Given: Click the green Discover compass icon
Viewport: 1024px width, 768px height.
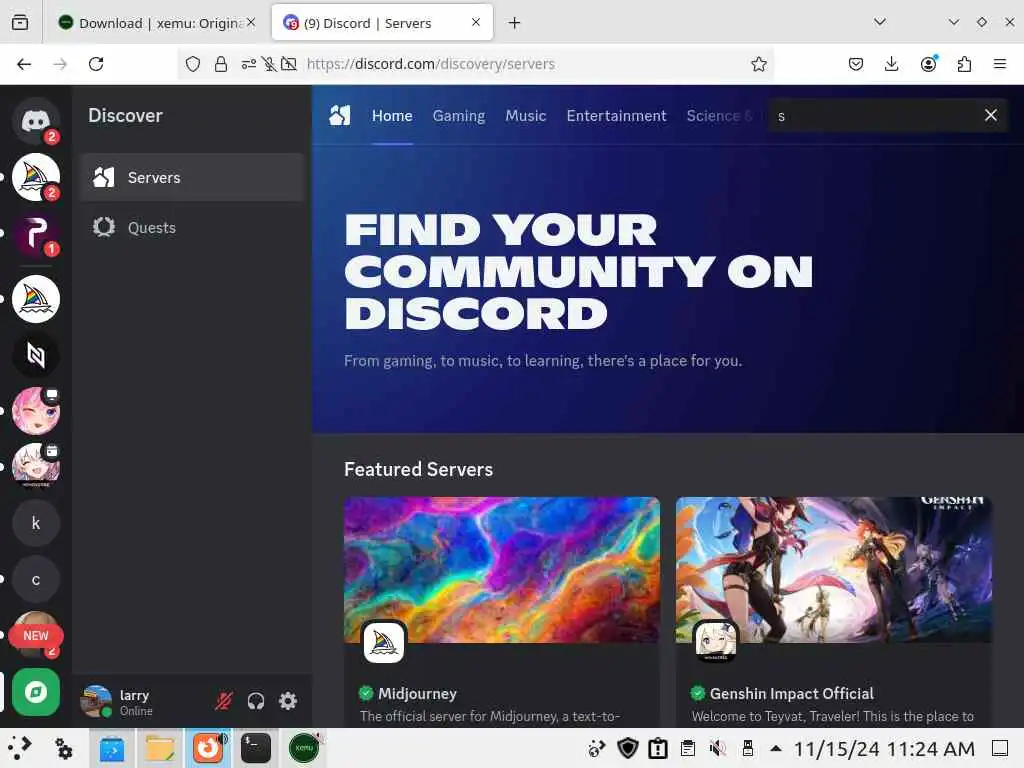Looking at the screenshot, I should coord(36,692).
